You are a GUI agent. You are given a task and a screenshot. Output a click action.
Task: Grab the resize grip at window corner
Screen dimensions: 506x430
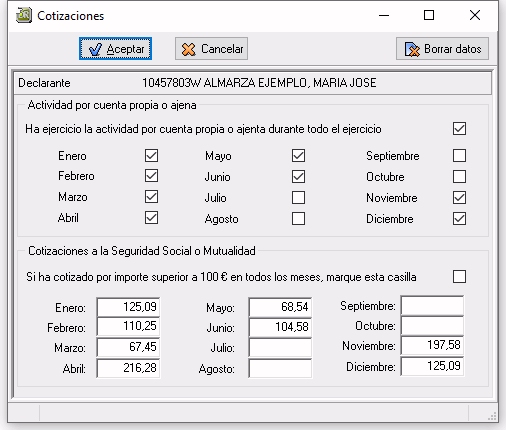tap(492, 416)
